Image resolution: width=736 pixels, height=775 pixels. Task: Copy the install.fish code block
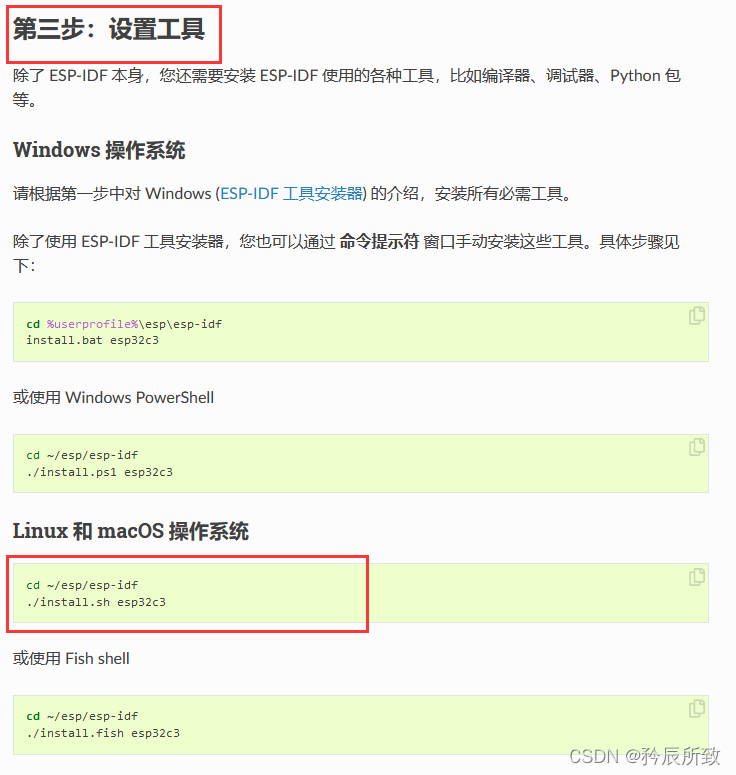[x=696, y=708]
